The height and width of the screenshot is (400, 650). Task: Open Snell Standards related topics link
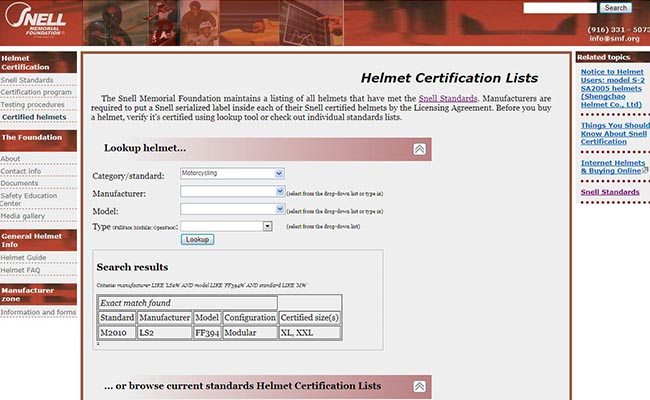[x=610, y=192]
